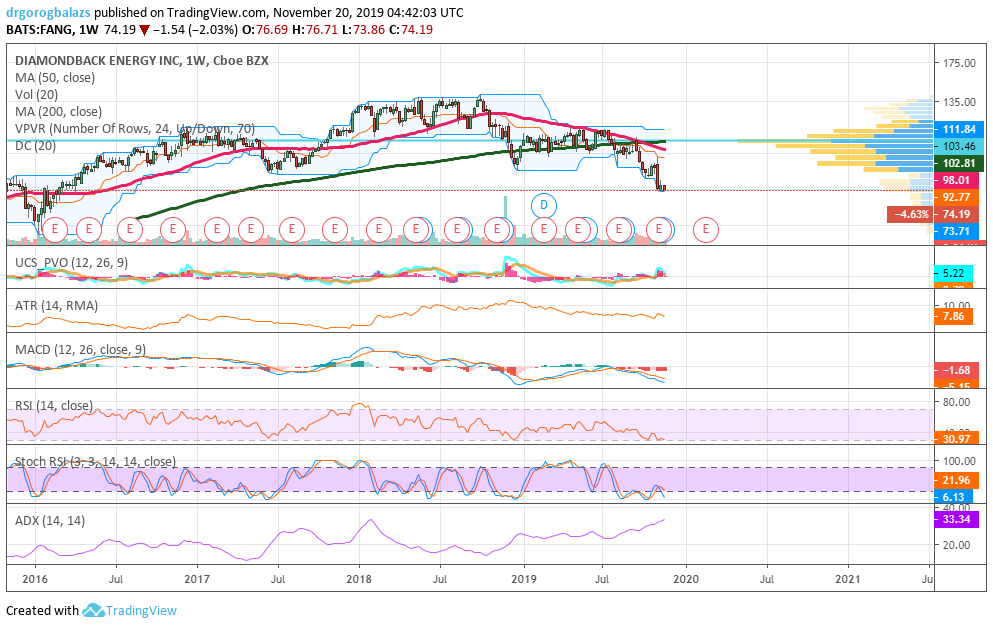Click the 2020 time axis label
The height and width of the screenshot is (628, 993).
[x=686, y=579]
